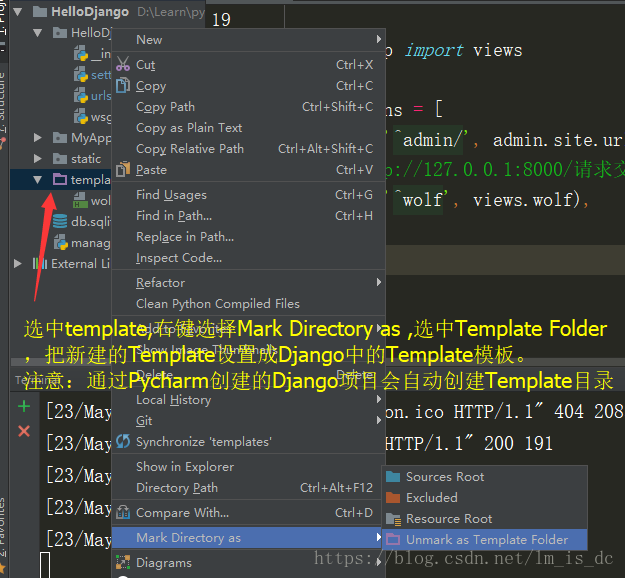Choose Cut from the context menu
Viewport: 625px width, 578px height.
248,65
